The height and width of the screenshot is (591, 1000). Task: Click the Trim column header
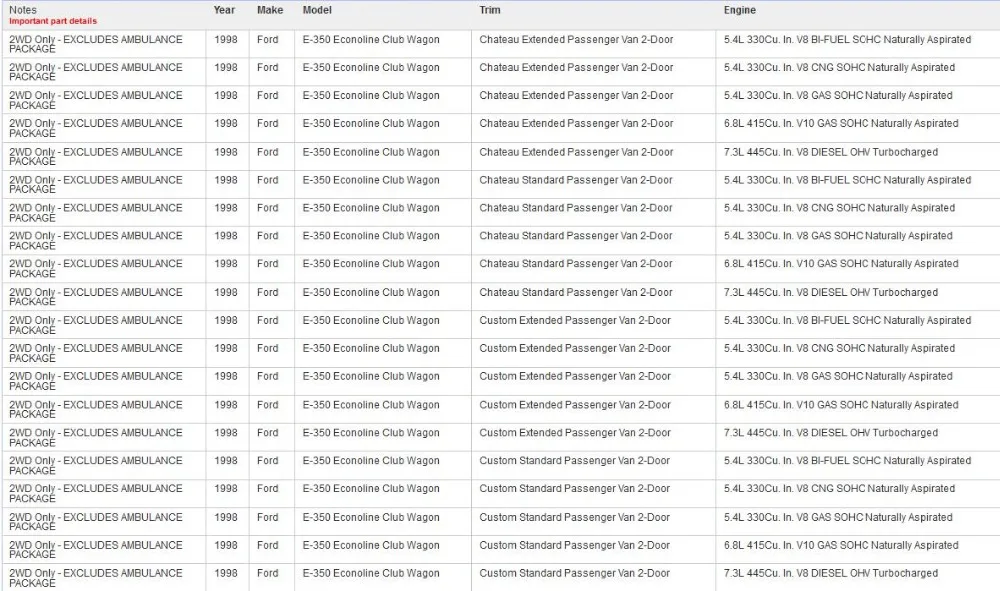[x=490, y=10]
